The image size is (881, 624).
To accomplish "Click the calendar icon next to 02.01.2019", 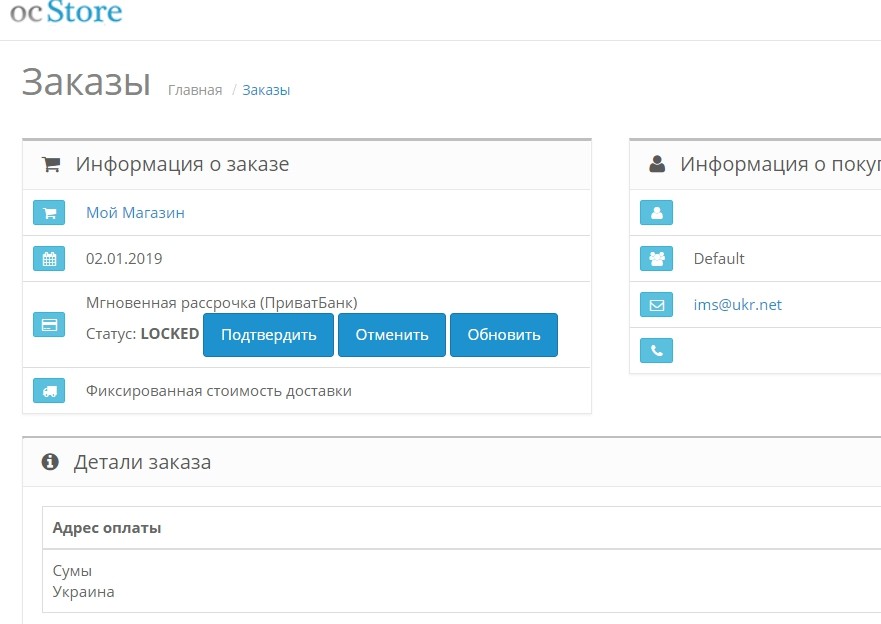I will [x=49, y=259].
